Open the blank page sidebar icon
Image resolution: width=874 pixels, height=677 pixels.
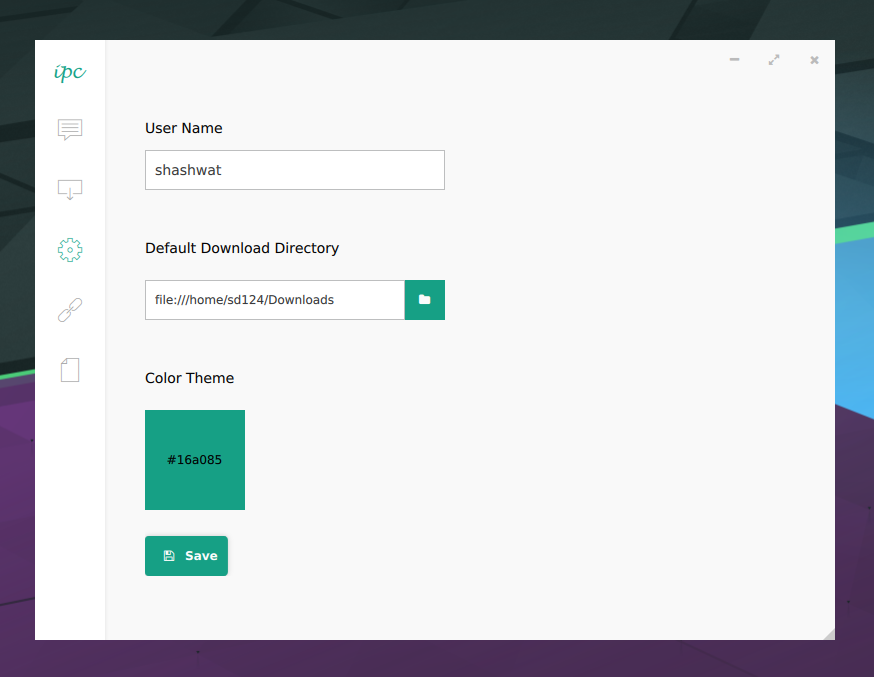70,370
